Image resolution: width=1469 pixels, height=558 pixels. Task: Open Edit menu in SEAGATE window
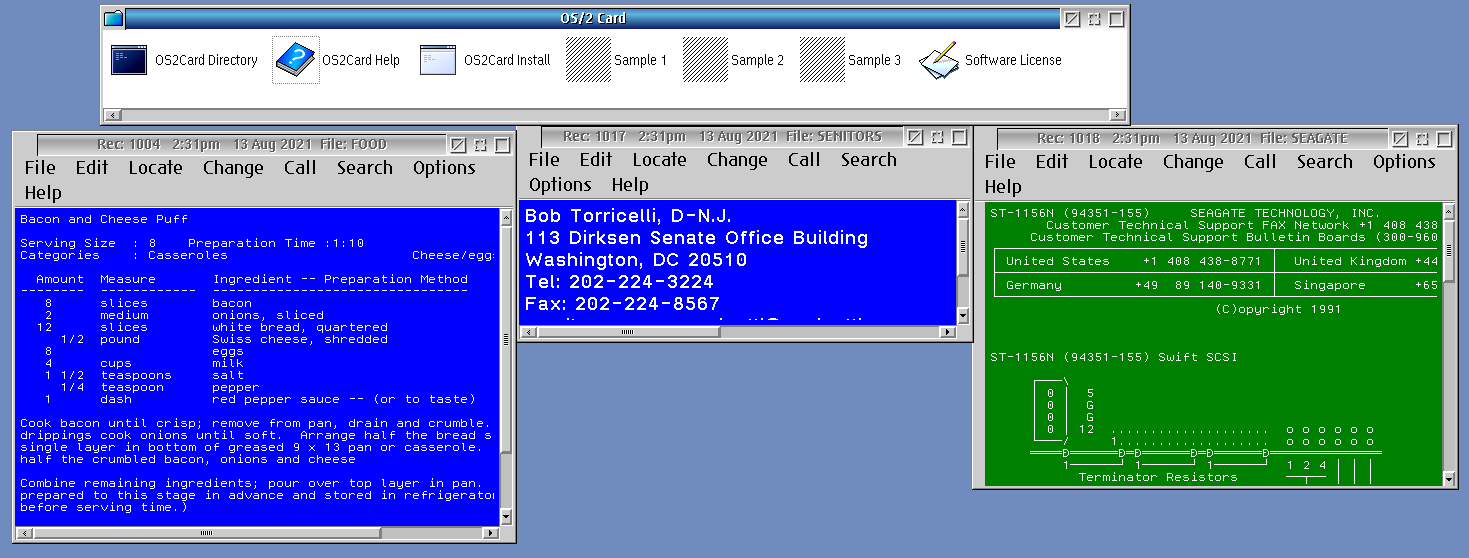click(1052, 162)
